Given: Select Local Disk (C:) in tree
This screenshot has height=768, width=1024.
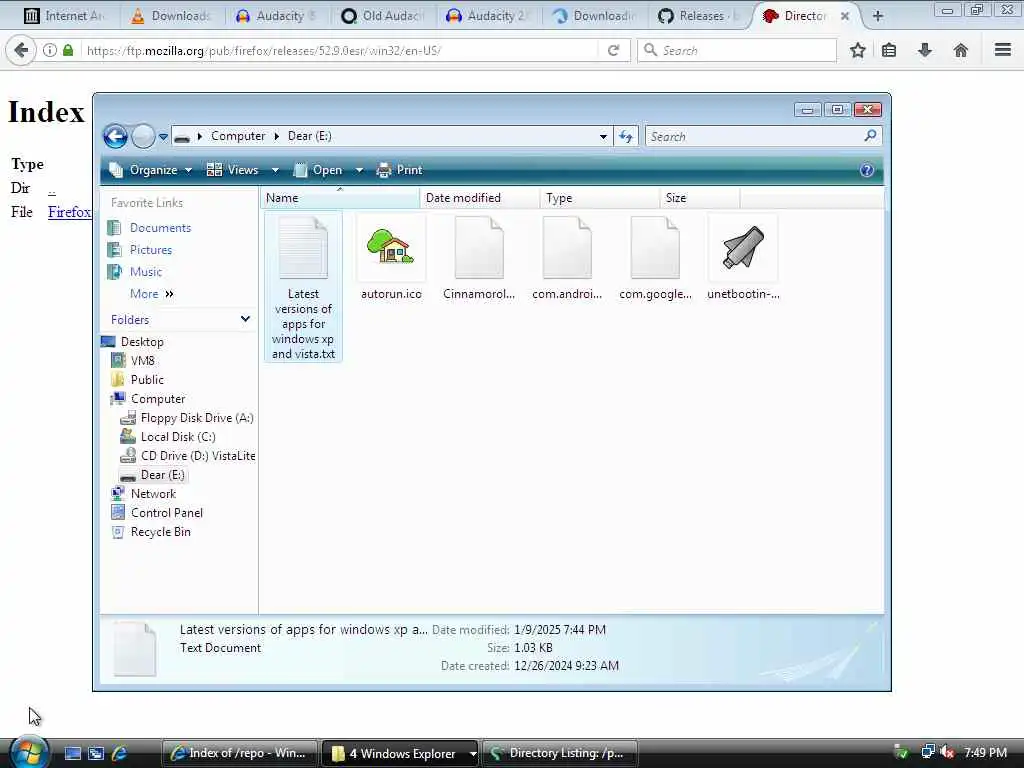Looking at the screenshot, I should coord(178,437).
